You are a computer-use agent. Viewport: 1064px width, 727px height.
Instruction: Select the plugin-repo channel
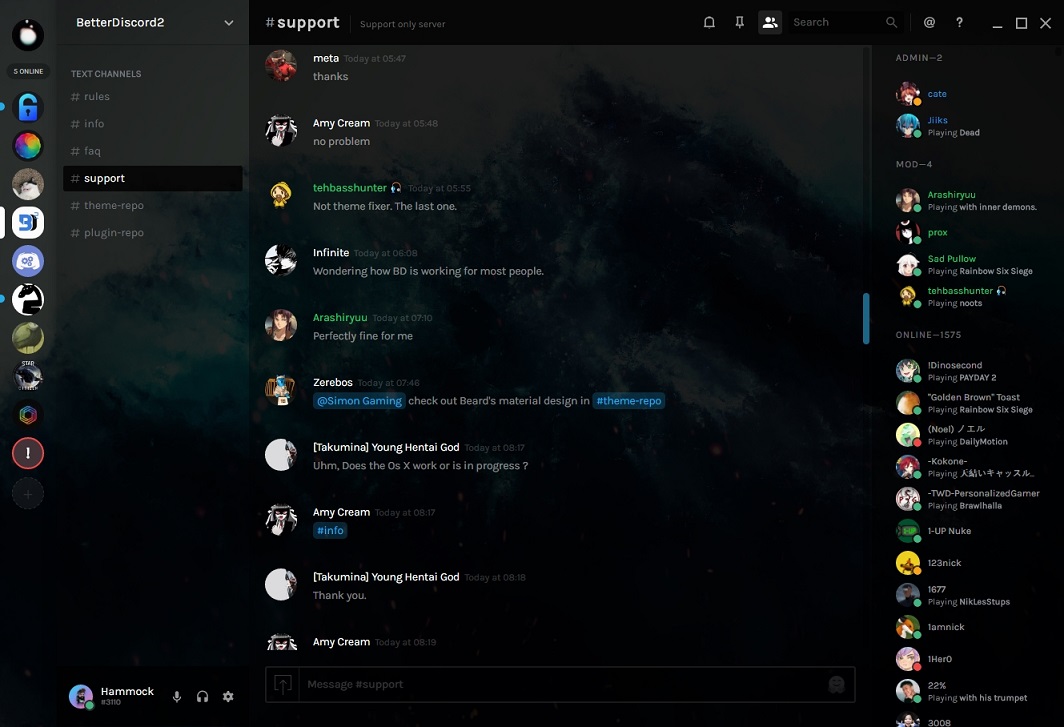click(x=114, y=232)
